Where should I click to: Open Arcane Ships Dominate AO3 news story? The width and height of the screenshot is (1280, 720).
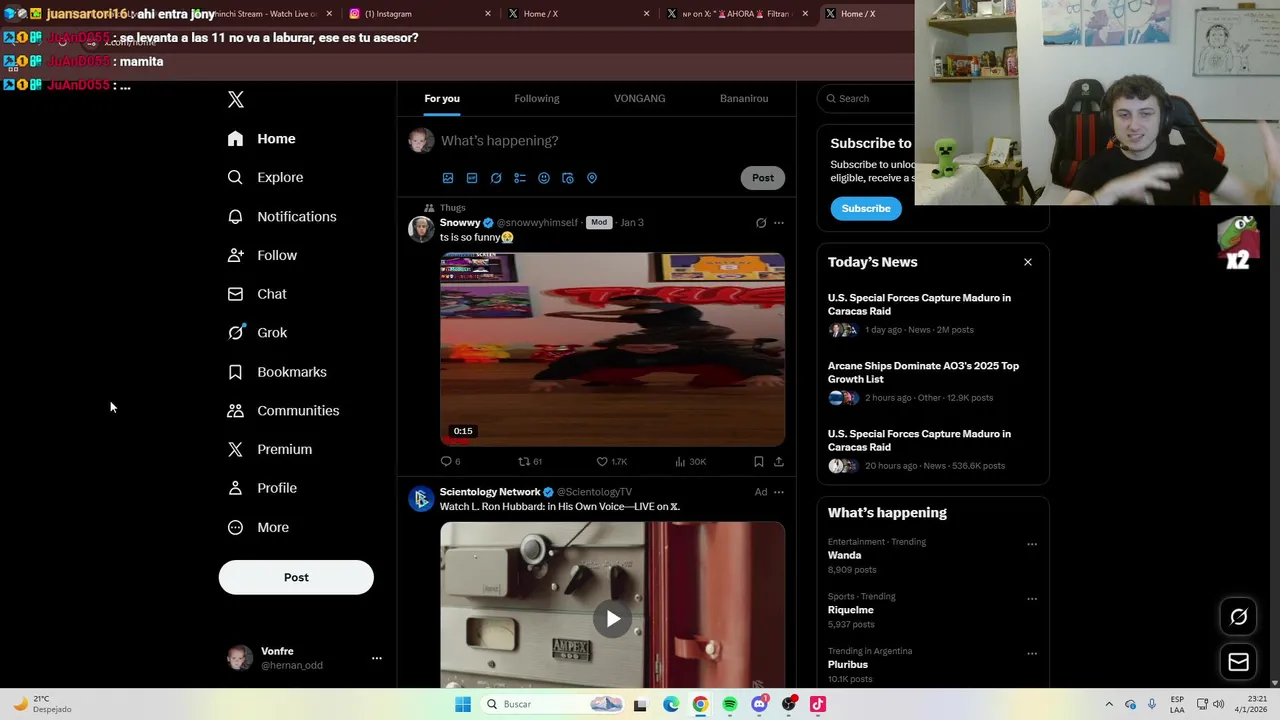(923, 372)
